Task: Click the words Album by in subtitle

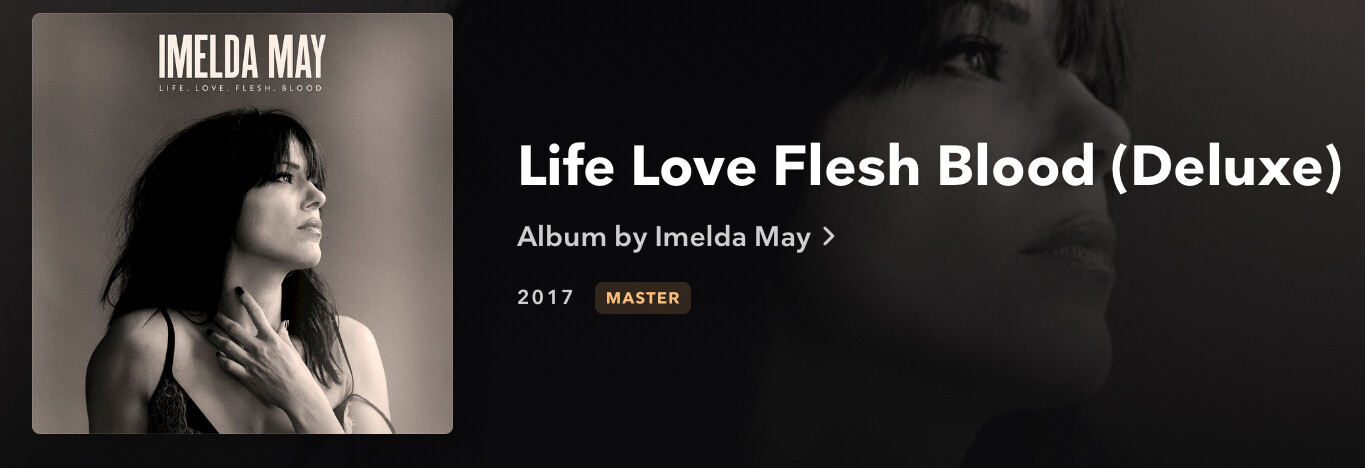Action: 581,238
